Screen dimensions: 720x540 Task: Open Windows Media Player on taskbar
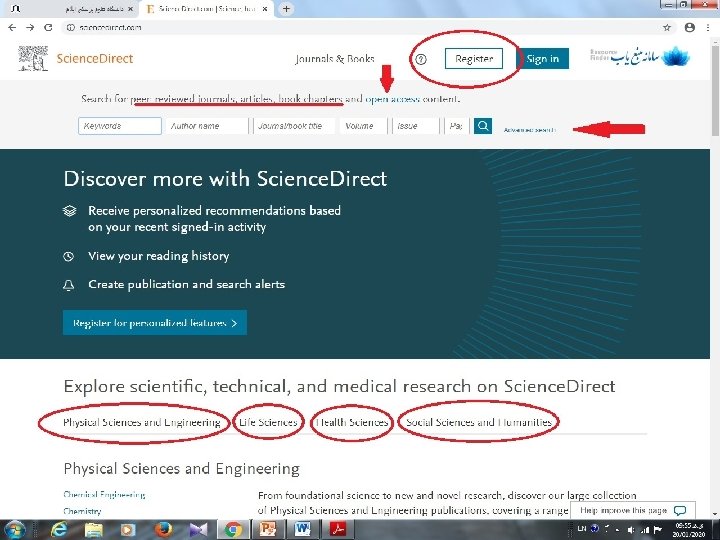(x=128, y=530)
